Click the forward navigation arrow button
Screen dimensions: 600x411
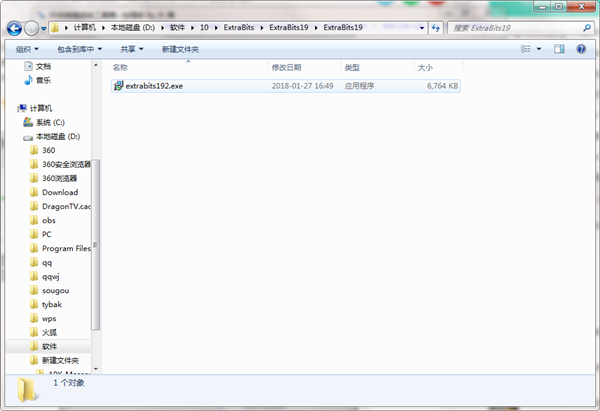(31, 28)
